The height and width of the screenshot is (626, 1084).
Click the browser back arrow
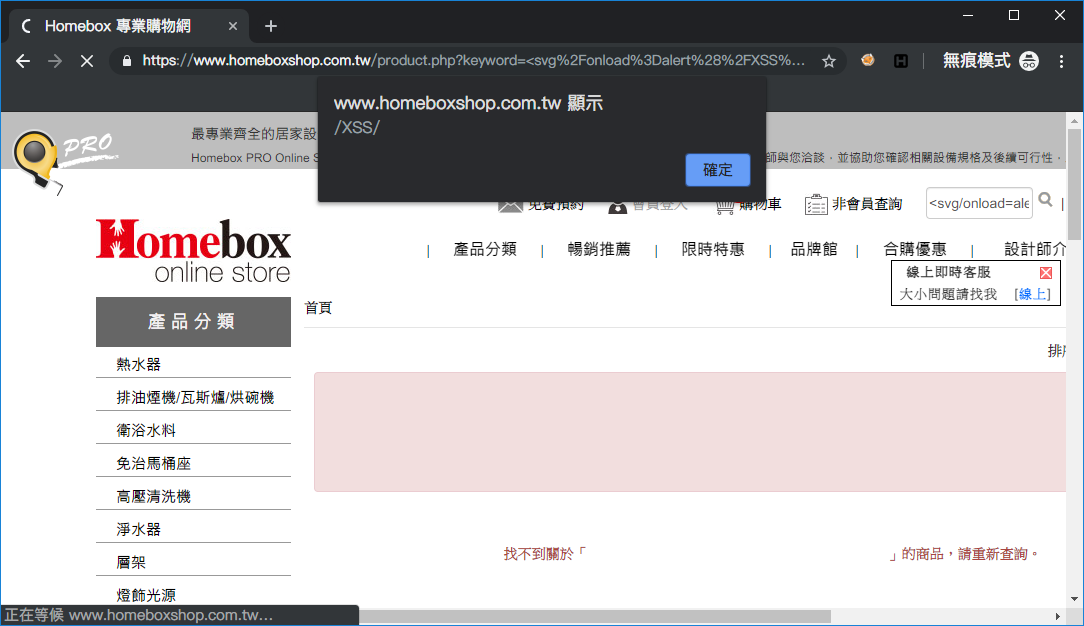click(23, 61)
